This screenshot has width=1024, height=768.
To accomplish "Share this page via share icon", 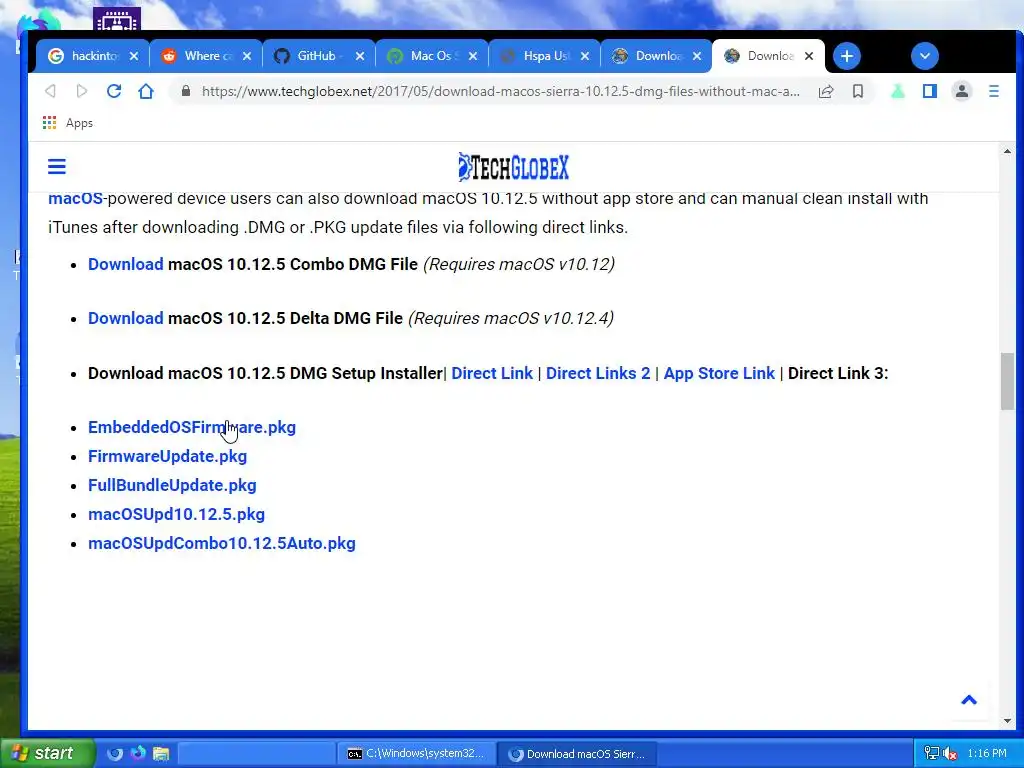I will [x=826, y=91].
